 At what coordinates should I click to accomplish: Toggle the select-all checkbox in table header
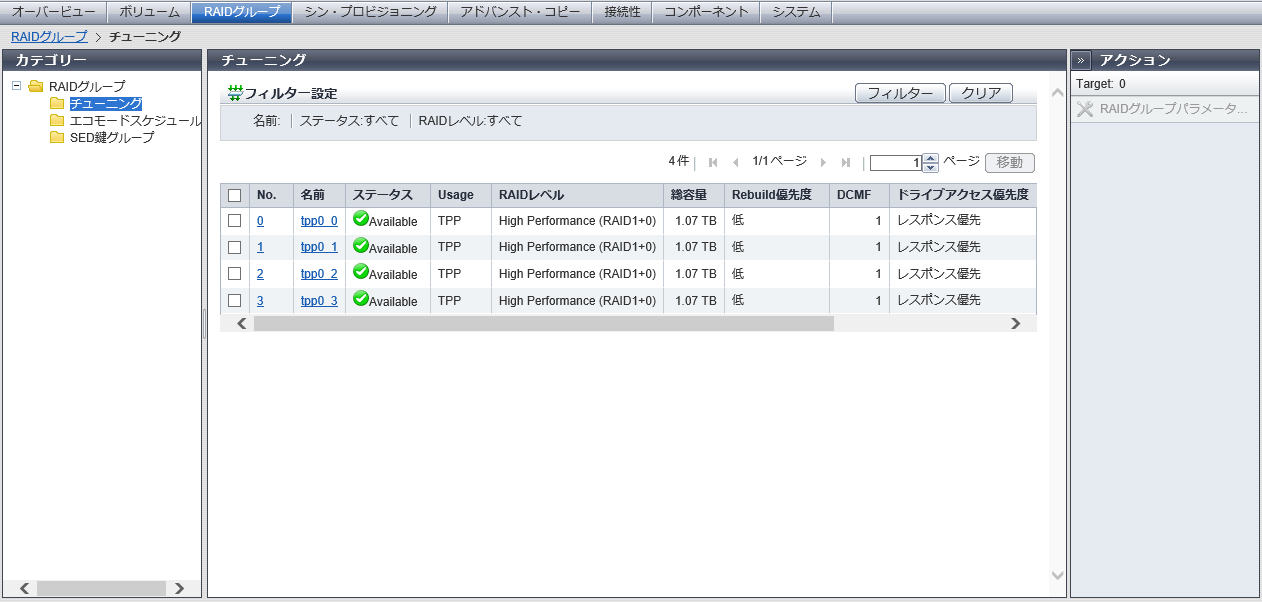click(x=235, y=195)
